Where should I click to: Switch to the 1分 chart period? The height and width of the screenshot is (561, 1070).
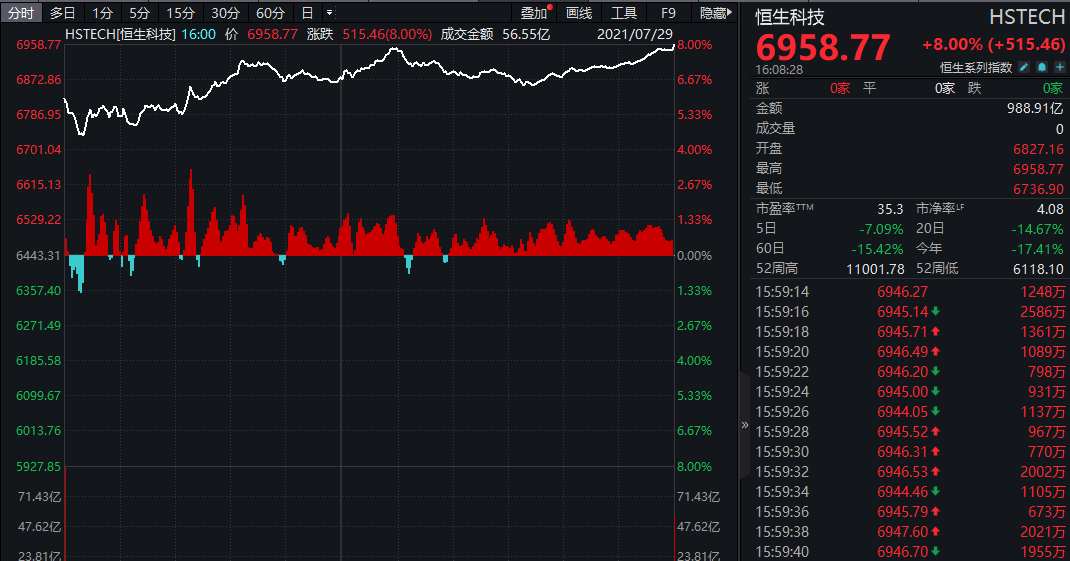click(x=102, y=12)
